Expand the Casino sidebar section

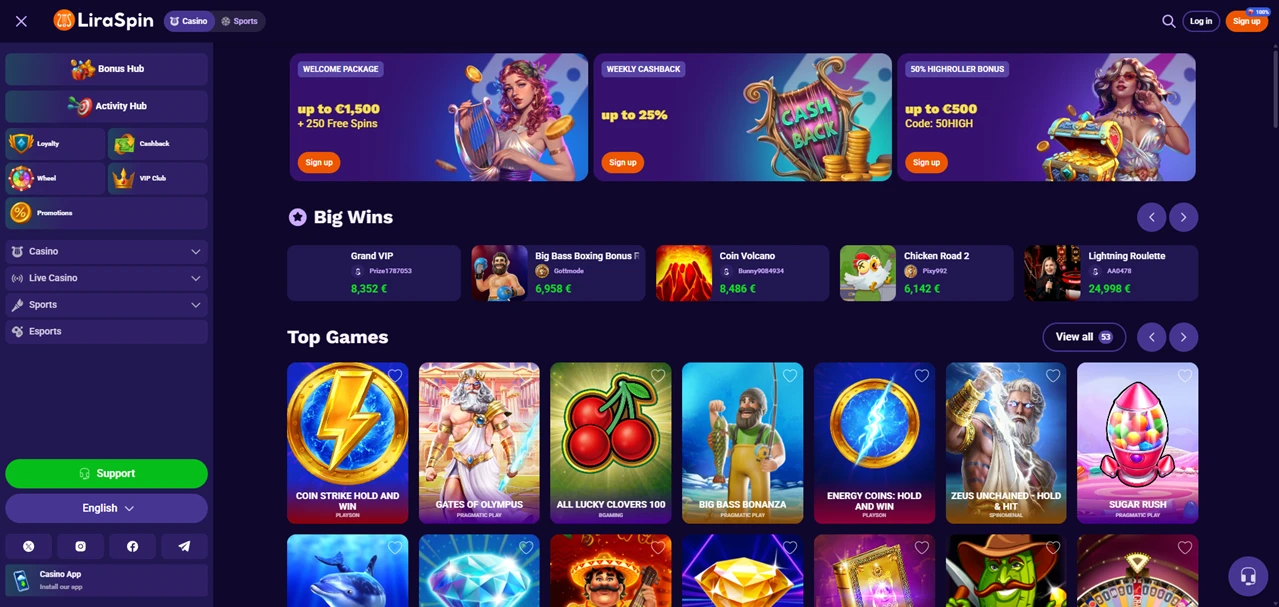click(x=106, y=251)
